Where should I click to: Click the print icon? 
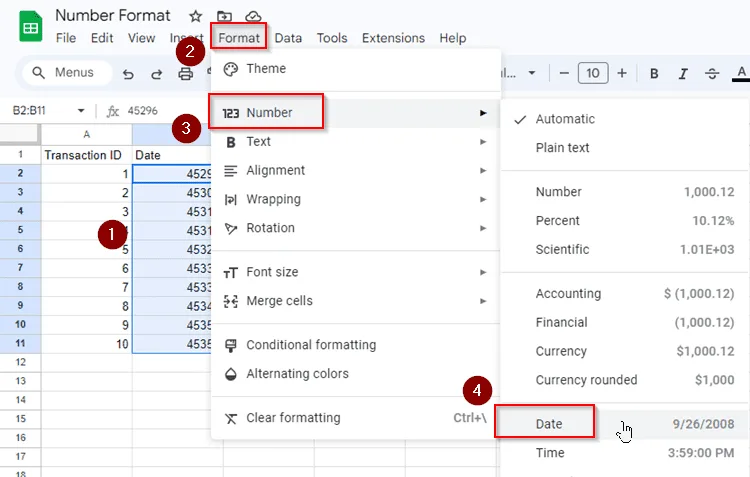tap(186, 74)
